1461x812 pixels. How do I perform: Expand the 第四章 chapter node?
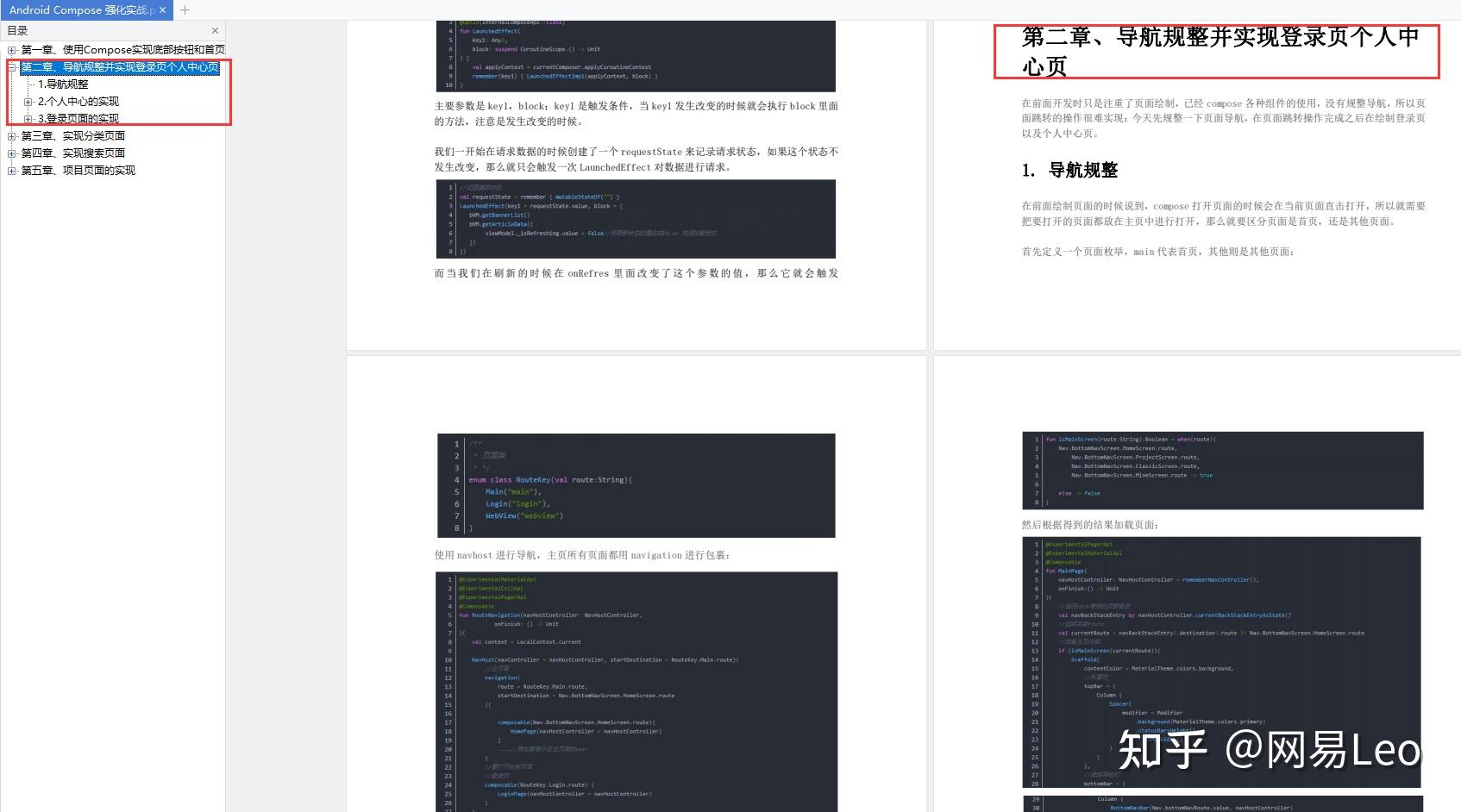[11, 153]
